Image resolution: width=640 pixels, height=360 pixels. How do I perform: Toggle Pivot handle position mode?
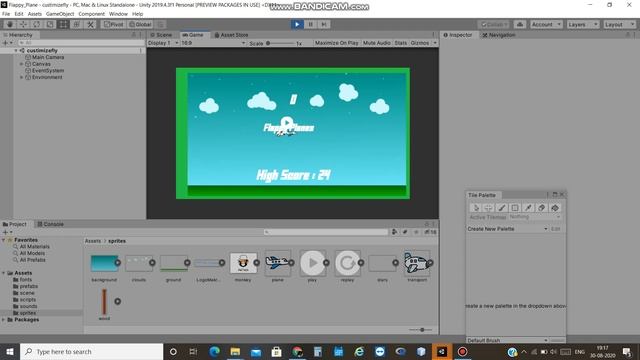click(113, 24)
